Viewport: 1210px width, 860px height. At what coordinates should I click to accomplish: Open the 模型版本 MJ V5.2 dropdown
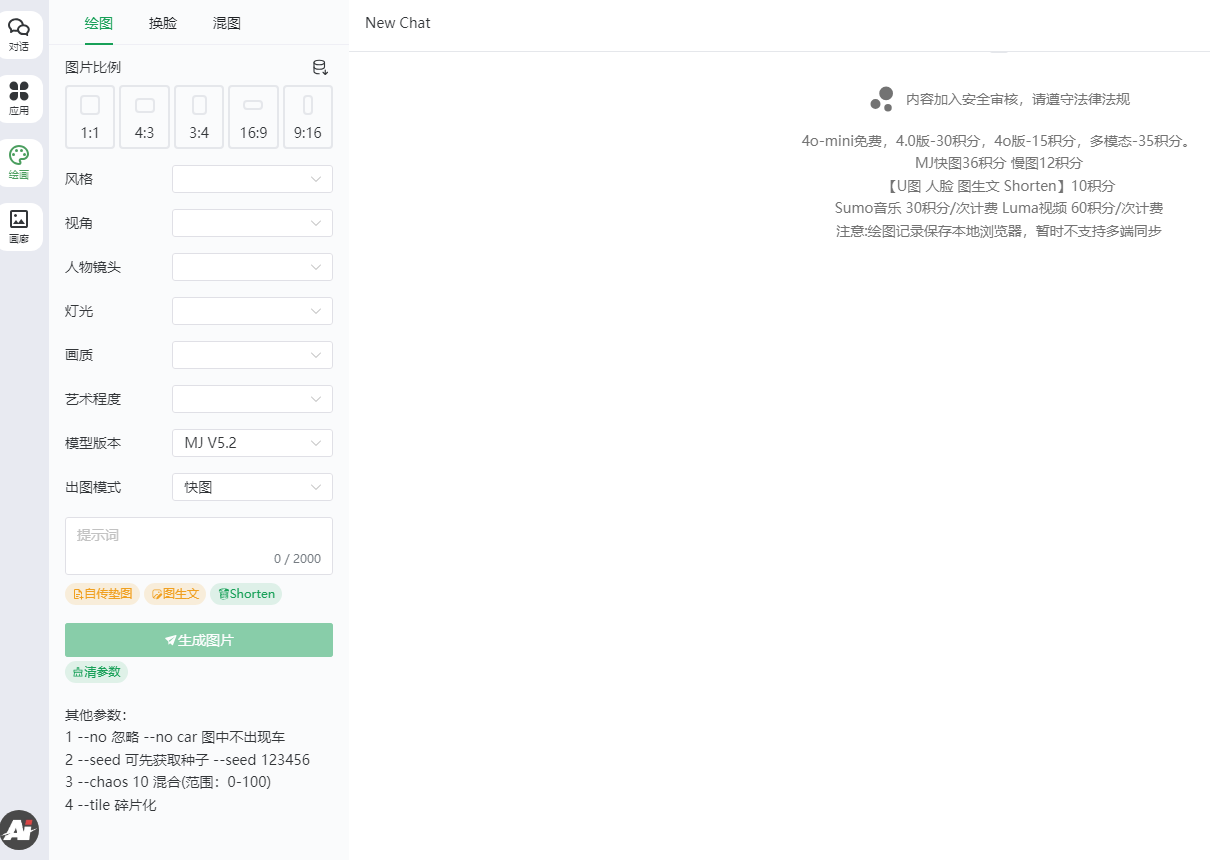point(252,443)
